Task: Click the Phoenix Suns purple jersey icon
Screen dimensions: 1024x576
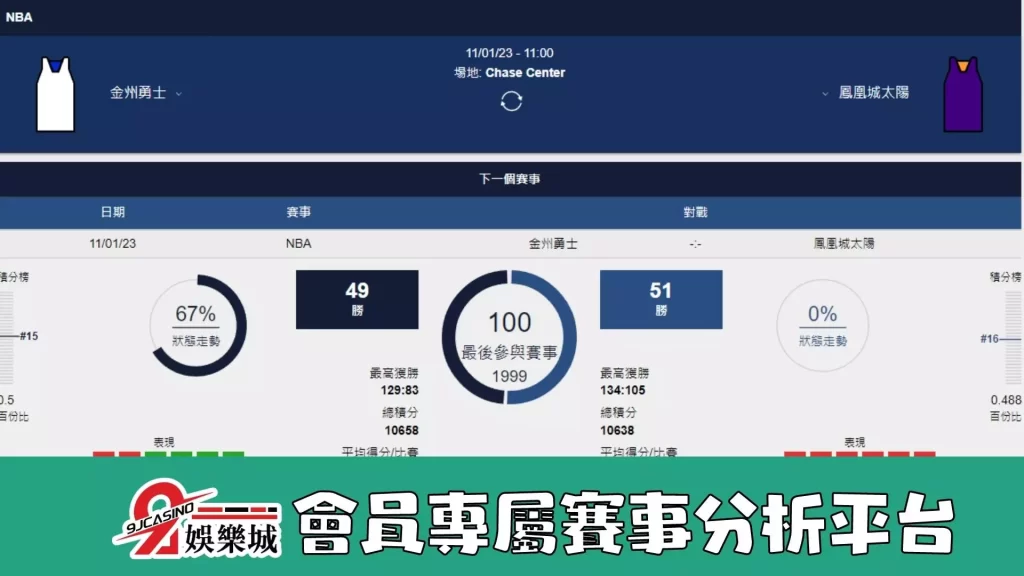Action: click(962, 95)
